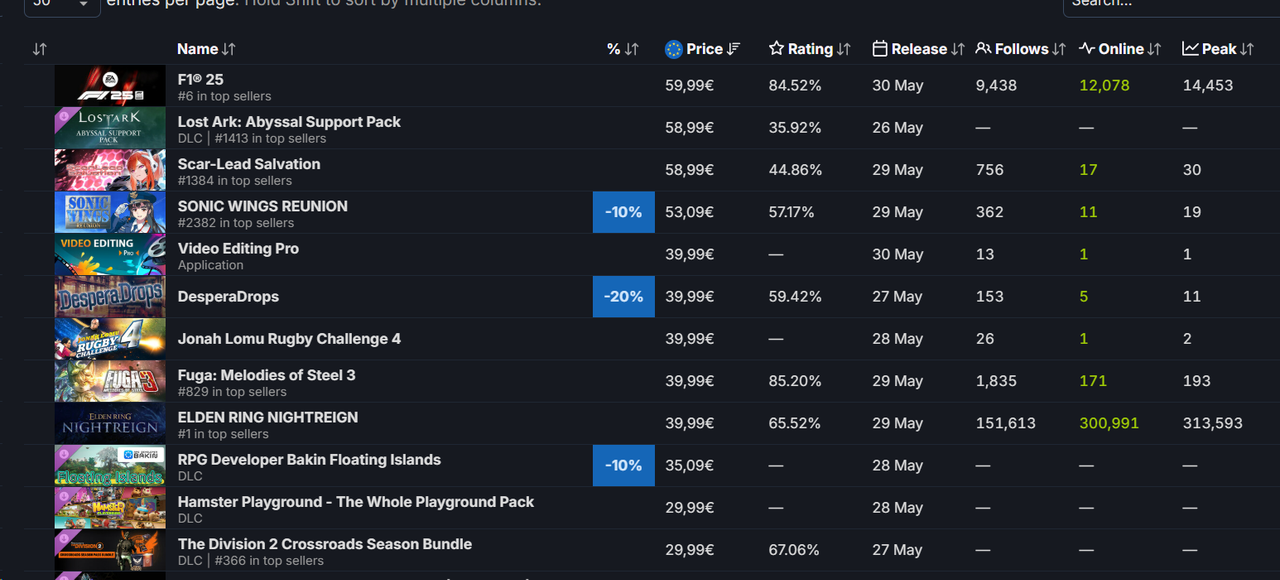
Task: Open The Division 2 Crossroads thumbnail
Action: [110, 550]
